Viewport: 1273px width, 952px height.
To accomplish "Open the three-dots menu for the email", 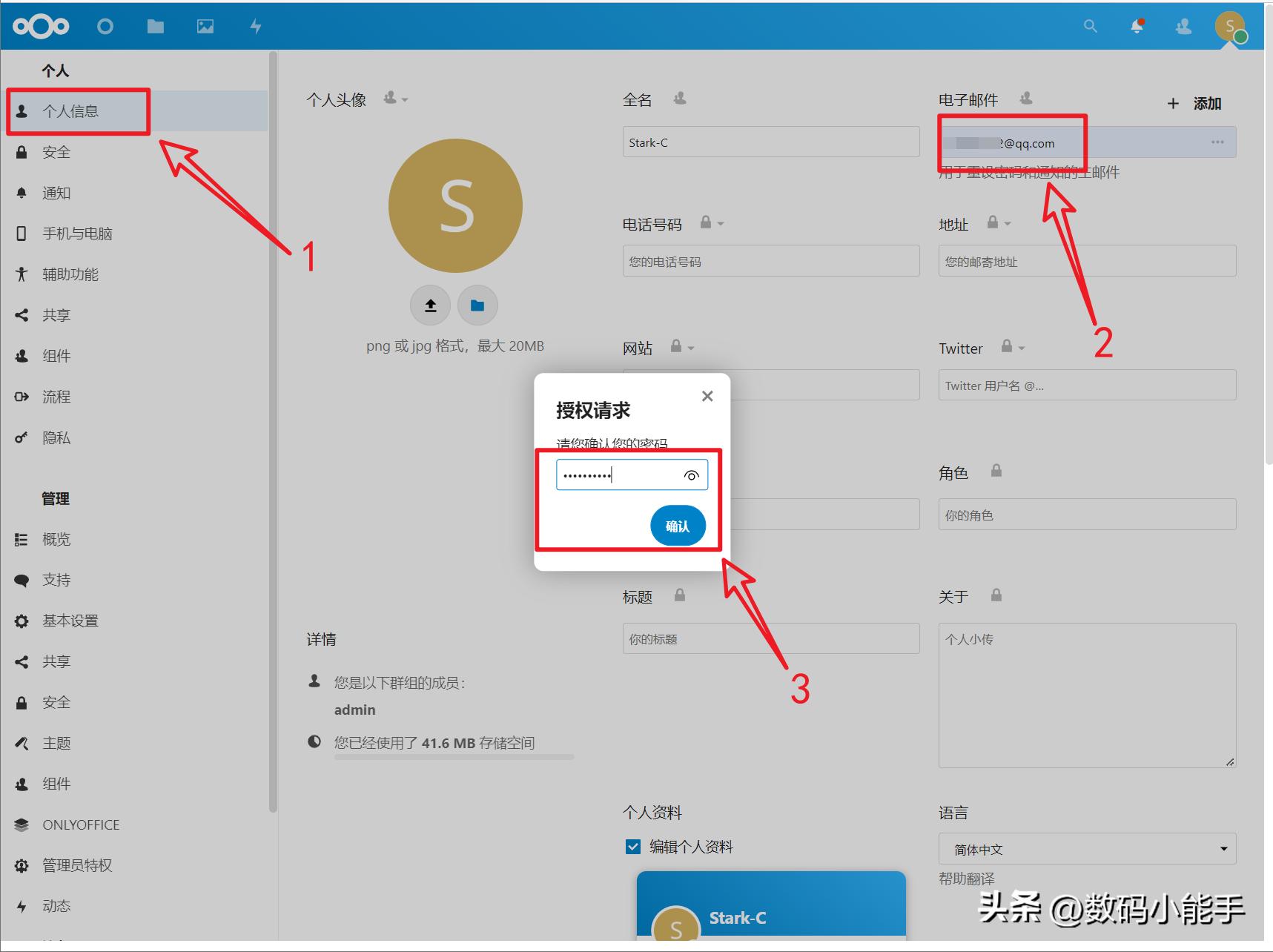I will tap(1217, 142).
